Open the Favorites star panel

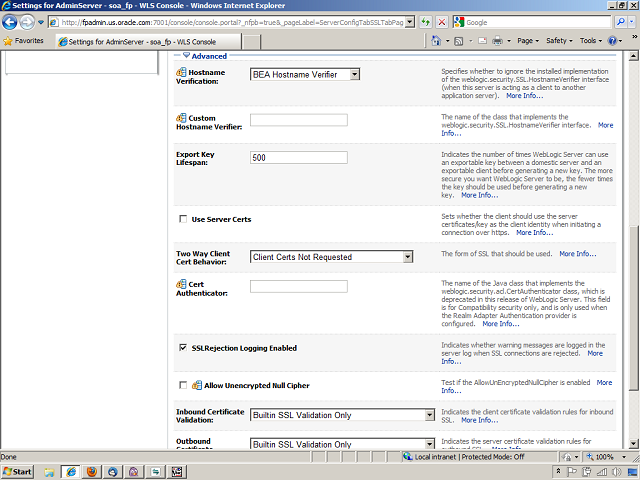(23, 41)
